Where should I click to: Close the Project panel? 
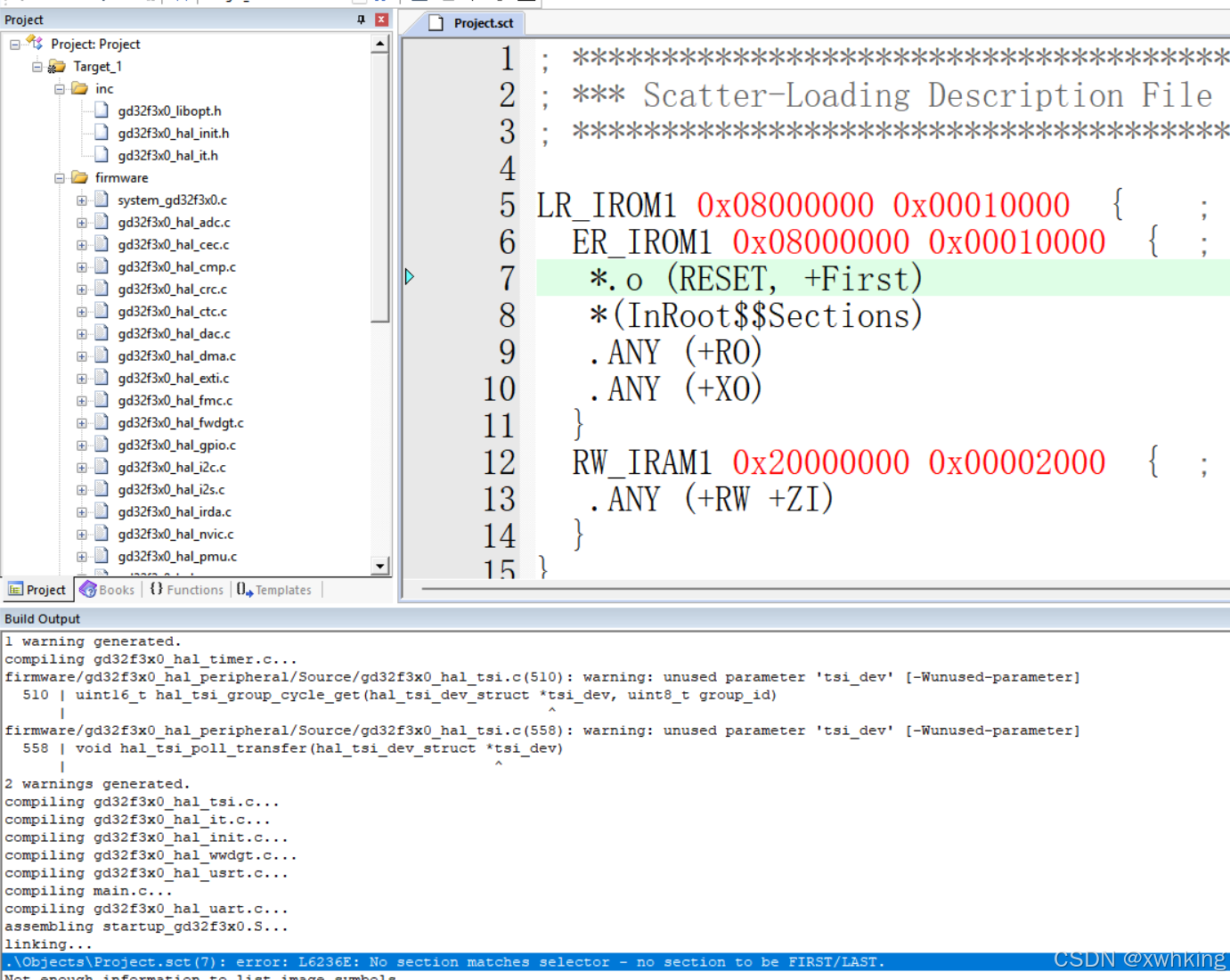point(381,20)
